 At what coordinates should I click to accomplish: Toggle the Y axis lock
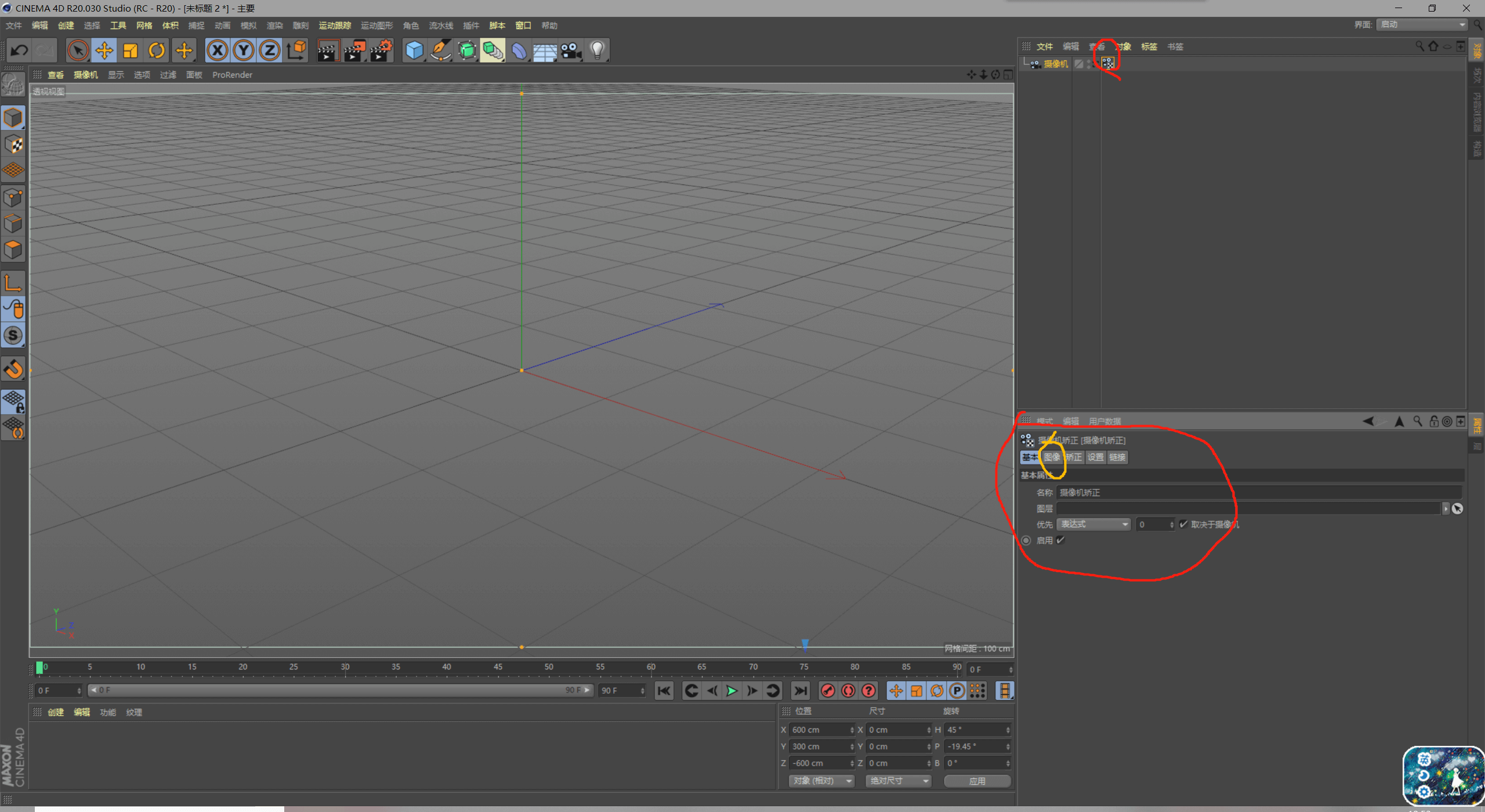pyautogui.click(x=244, y=50)
